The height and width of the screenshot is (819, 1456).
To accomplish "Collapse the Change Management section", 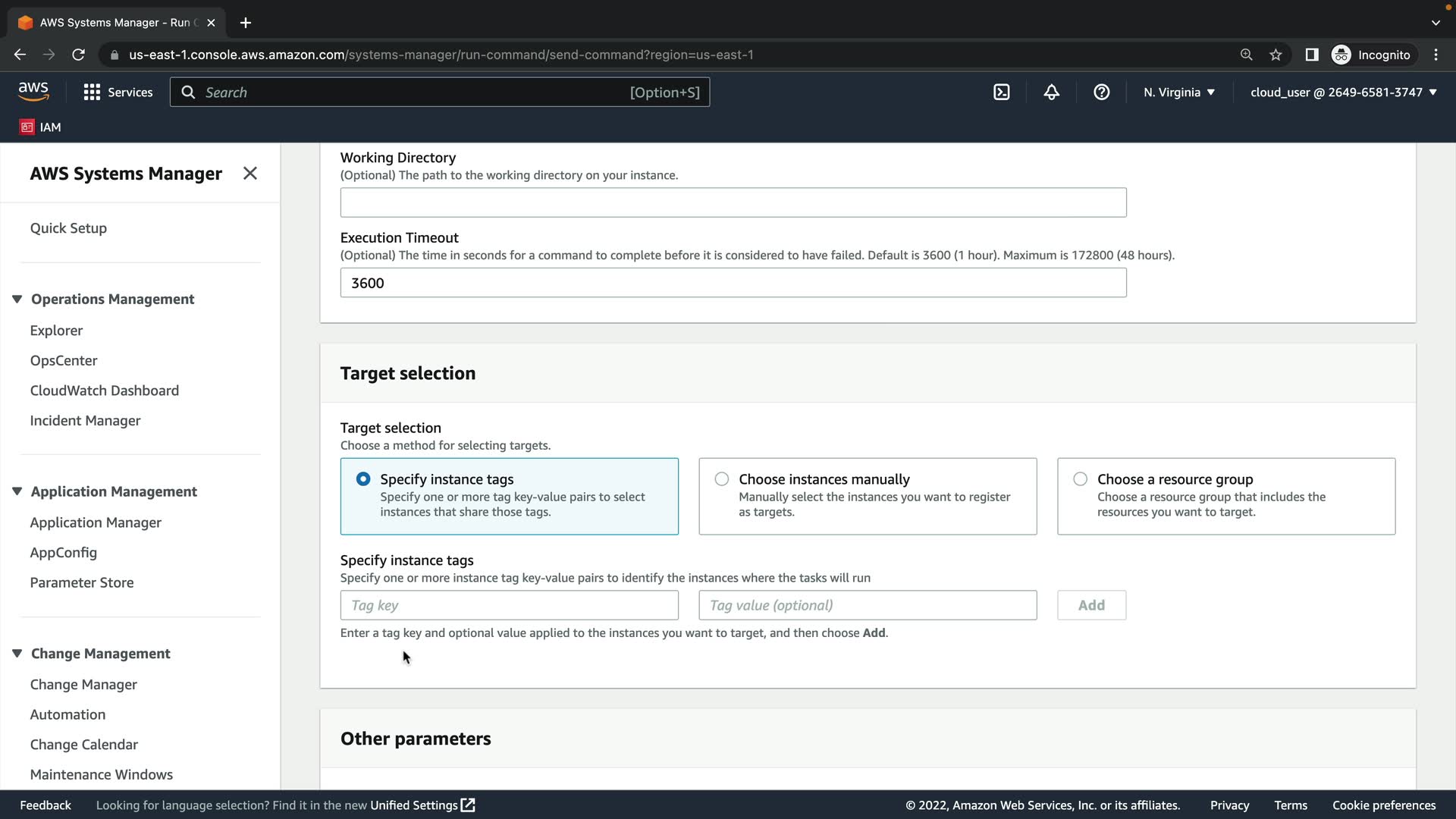I will coord(17,654).
